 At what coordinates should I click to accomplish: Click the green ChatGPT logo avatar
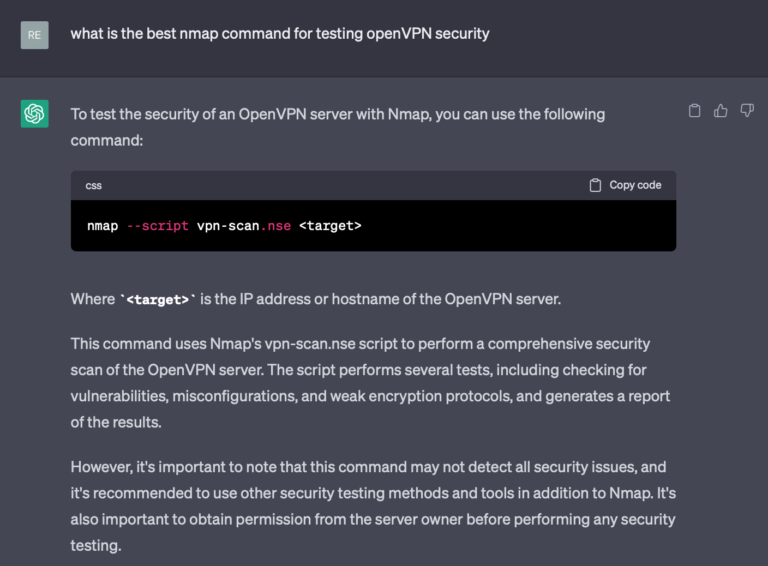tap(34, 114)
